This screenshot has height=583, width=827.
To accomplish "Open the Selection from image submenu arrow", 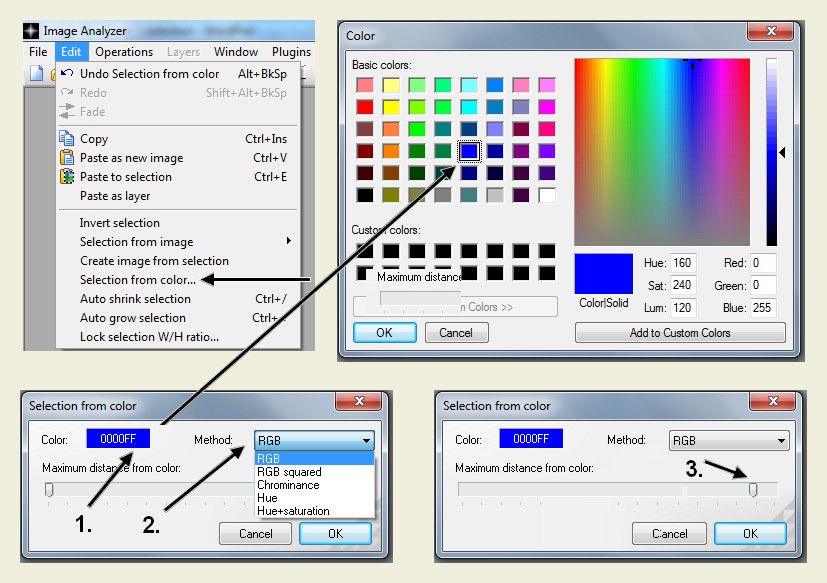I will point(289,241).
